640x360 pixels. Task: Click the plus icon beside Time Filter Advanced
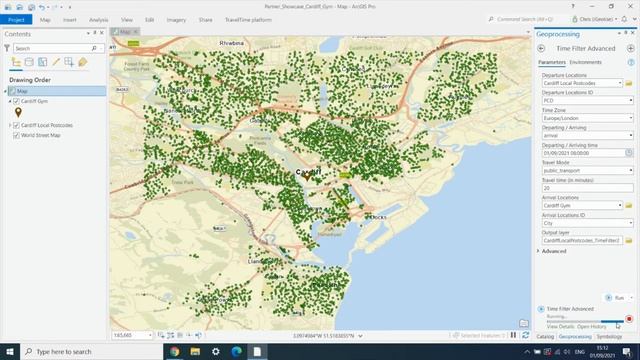coord(631,48)
